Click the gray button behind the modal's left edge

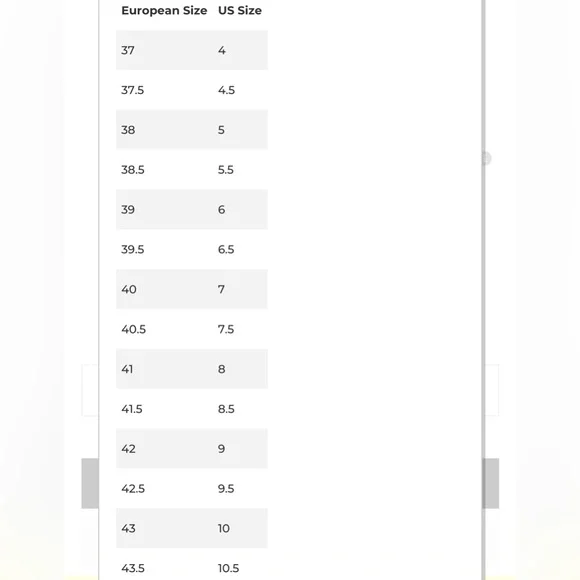pos(90,483)
